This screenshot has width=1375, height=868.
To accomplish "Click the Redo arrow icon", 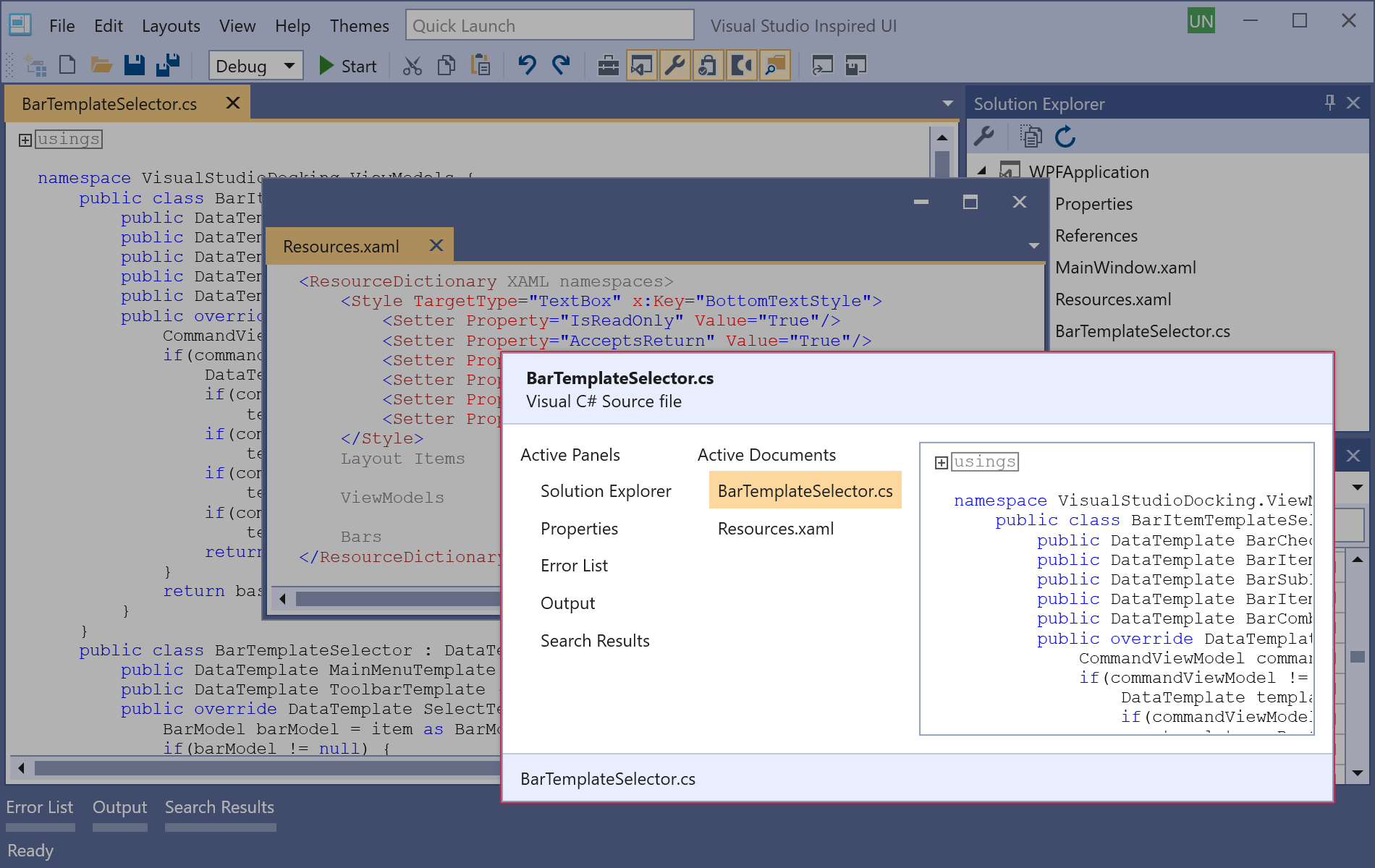I will 561,66.
